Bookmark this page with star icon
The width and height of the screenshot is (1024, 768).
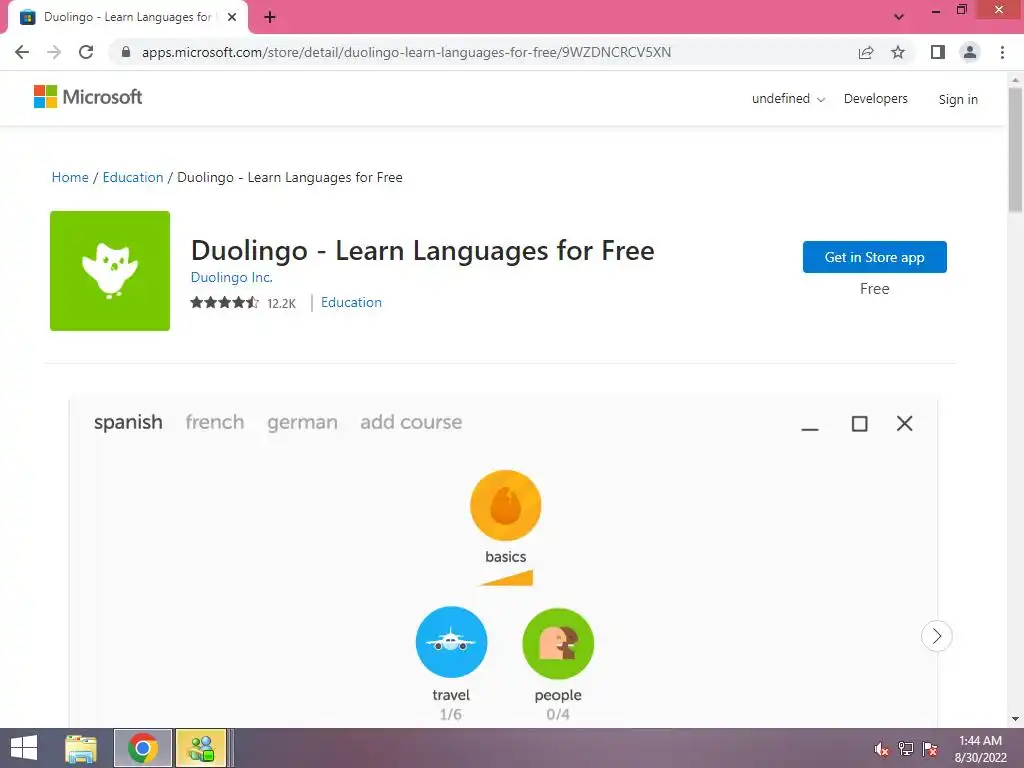(898, 52)
